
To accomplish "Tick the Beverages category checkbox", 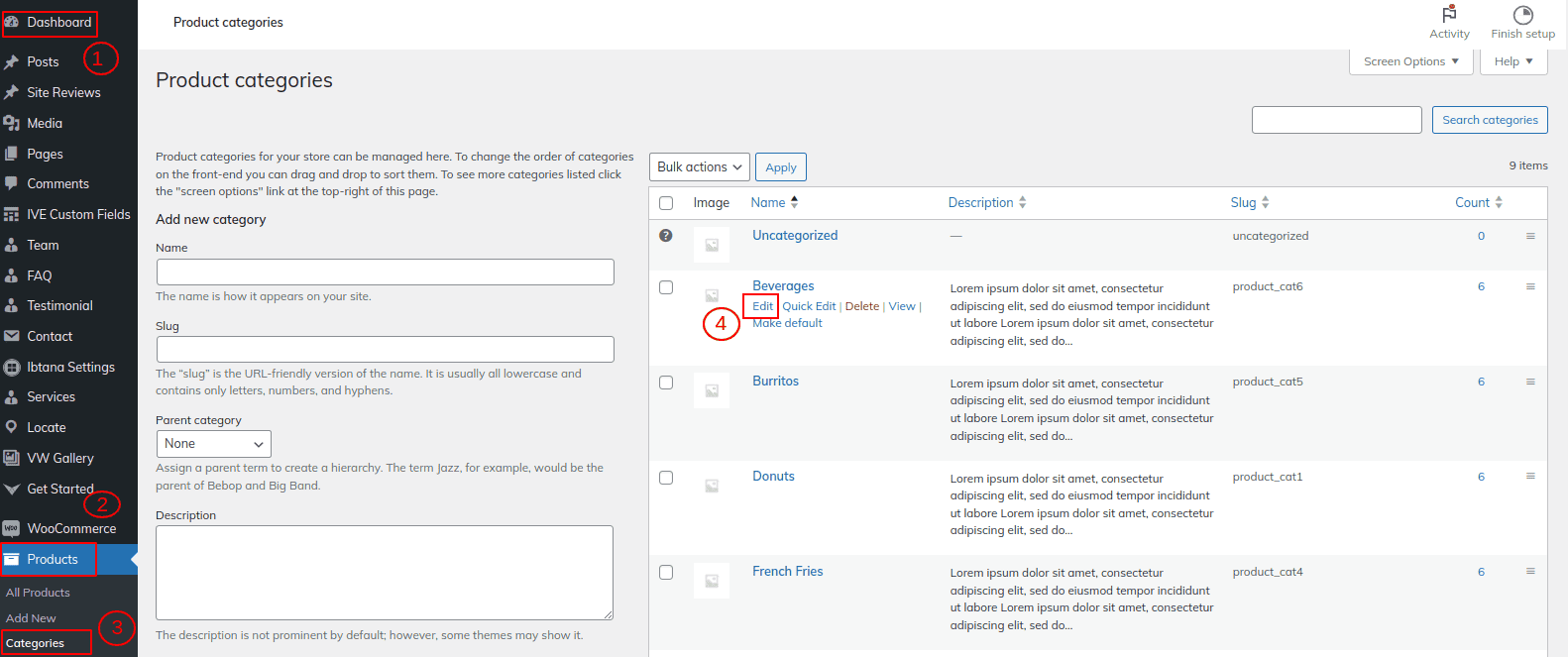I will (x=666, y=287).
